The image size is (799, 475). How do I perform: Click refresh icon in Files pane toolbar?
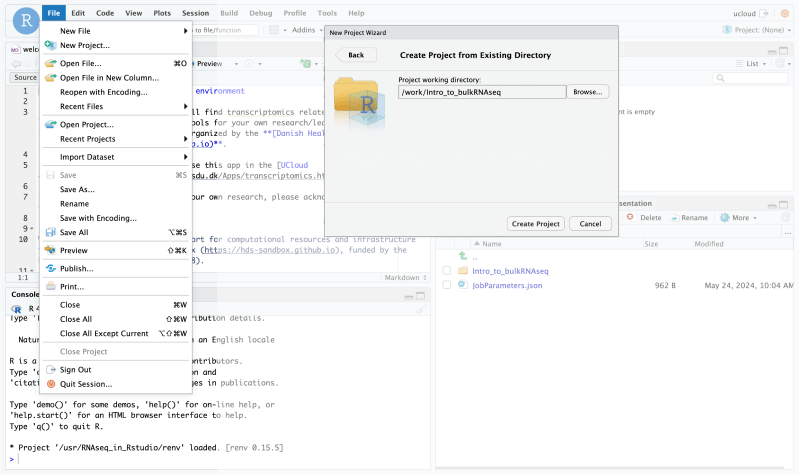(785, 218)
